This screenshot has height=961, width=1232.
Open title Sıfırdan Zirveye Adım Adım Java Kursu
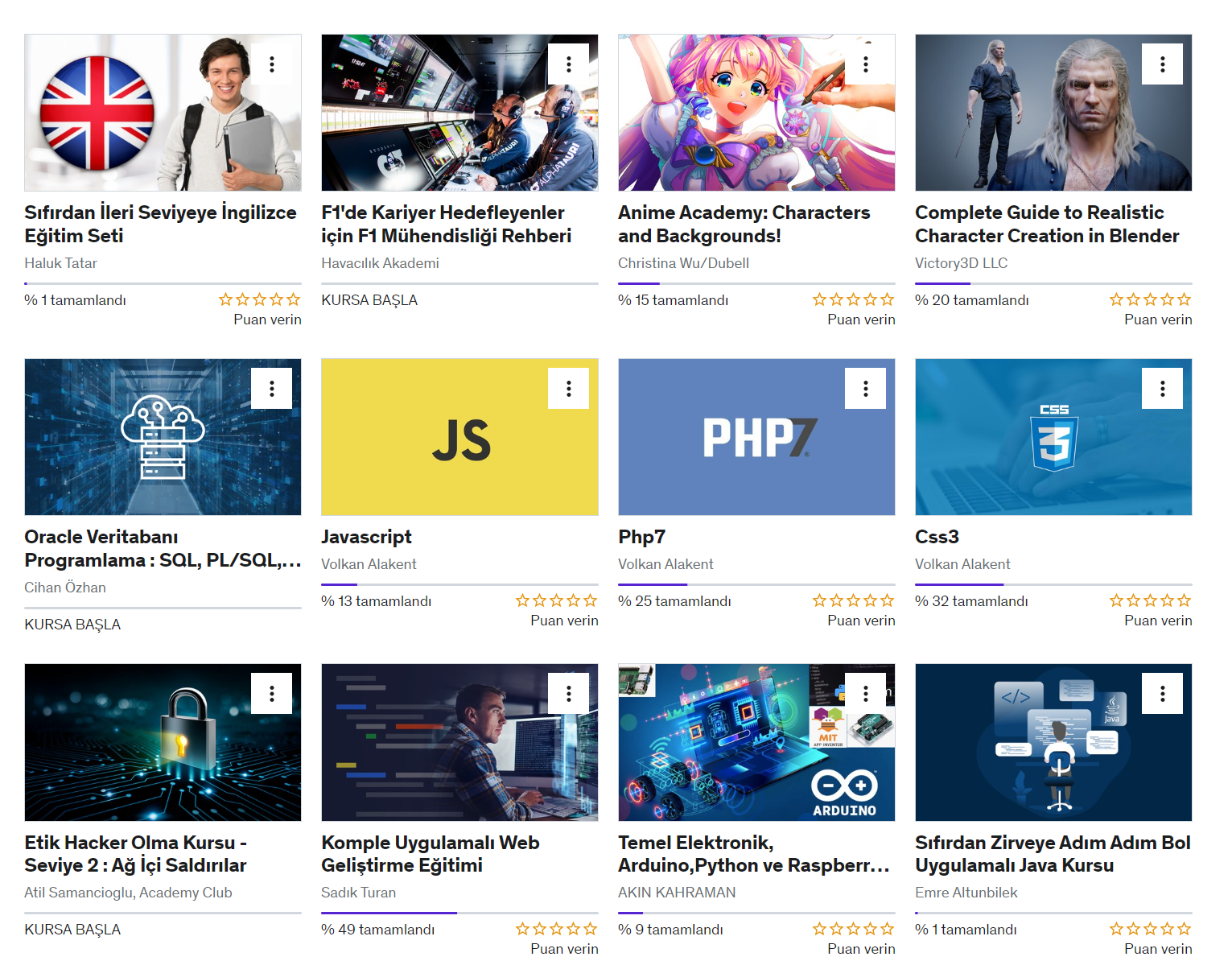point(1053,854)
